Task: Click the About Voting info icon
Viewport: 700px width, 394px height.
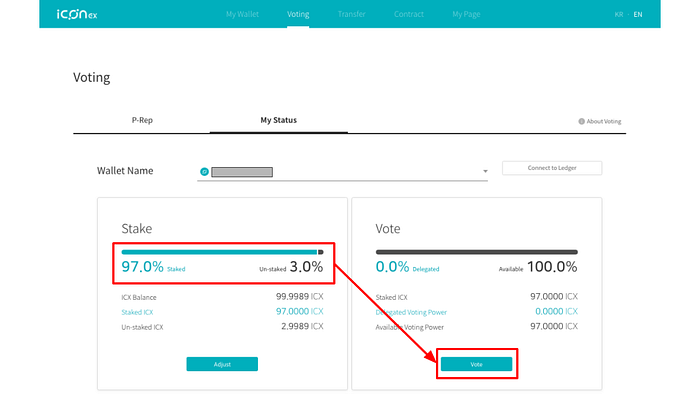Action: [x=581, y=121]
